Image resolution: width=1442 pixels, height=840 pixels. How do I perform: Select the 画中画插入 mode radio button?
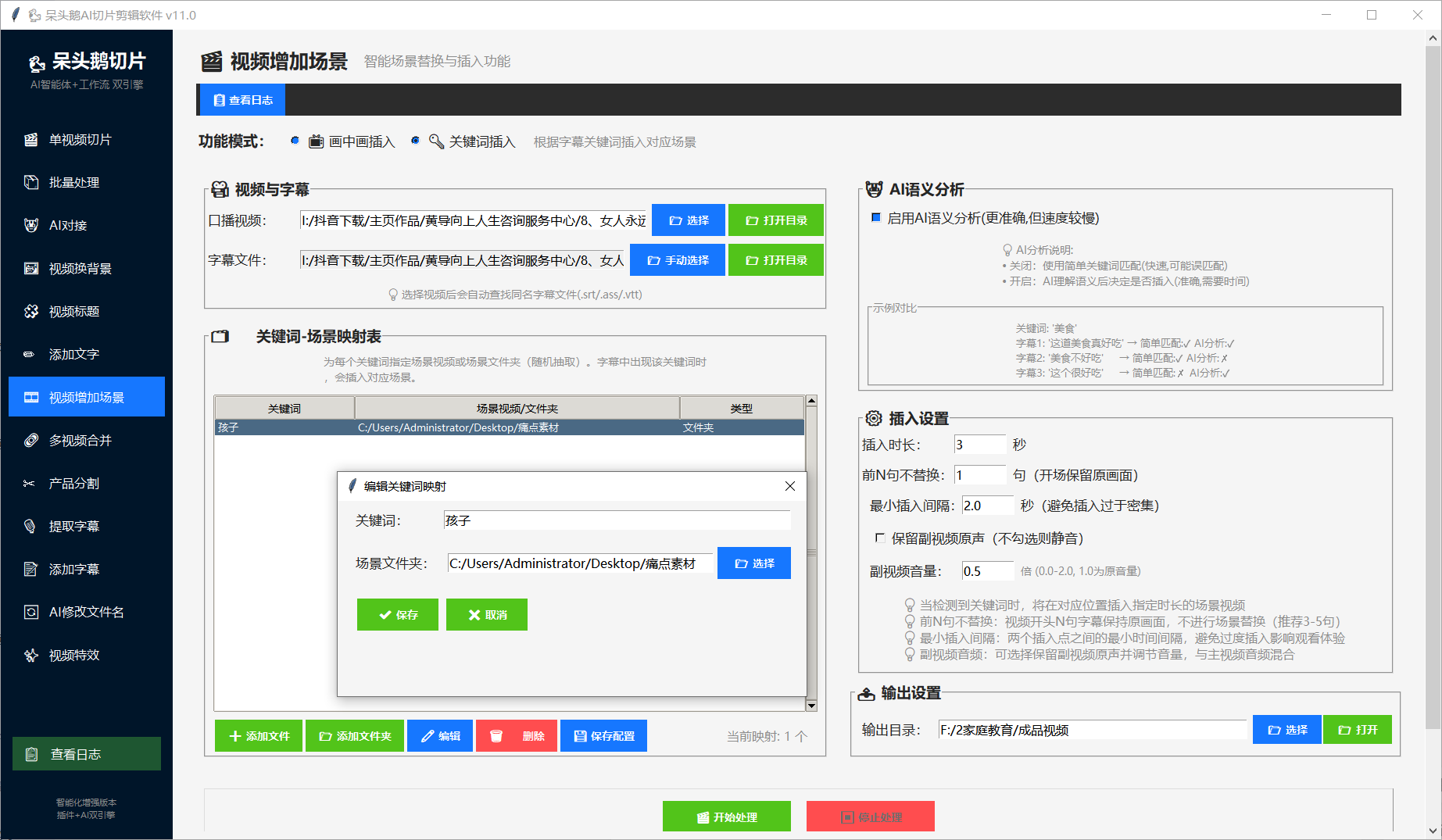click(x=295, y=141)
